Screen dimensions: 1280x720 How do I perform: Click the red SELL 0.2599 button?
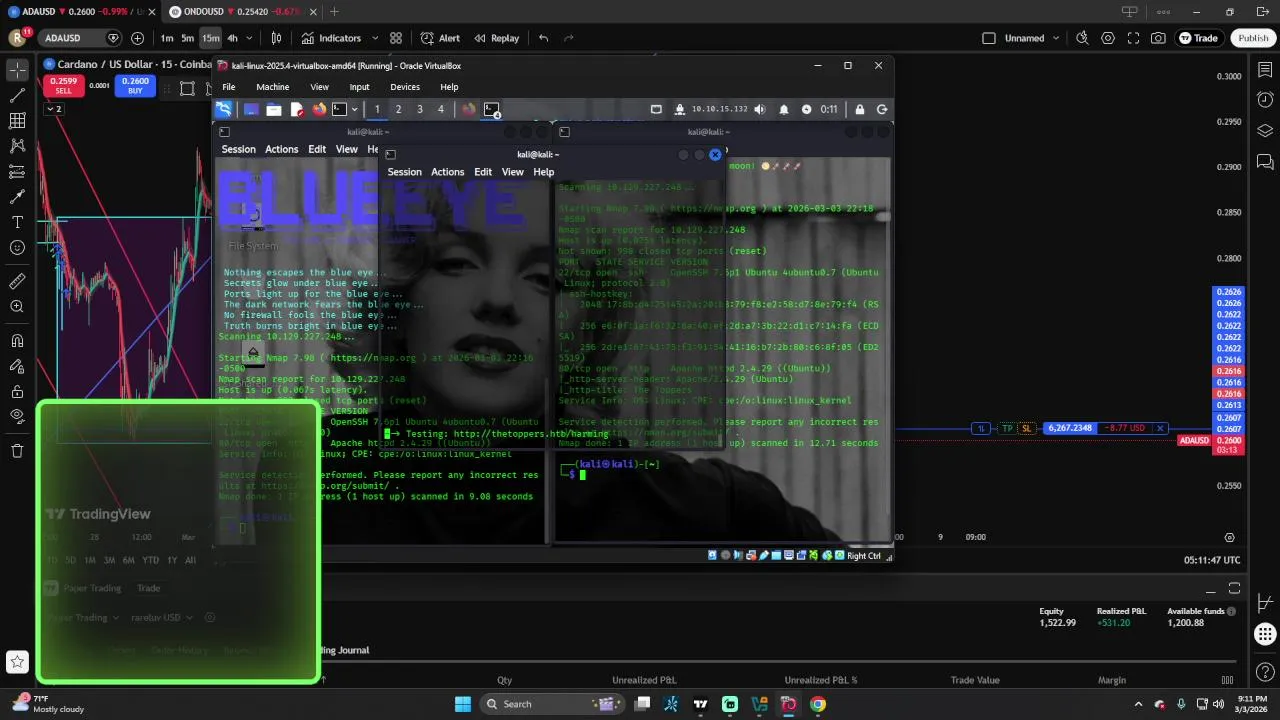63,86
